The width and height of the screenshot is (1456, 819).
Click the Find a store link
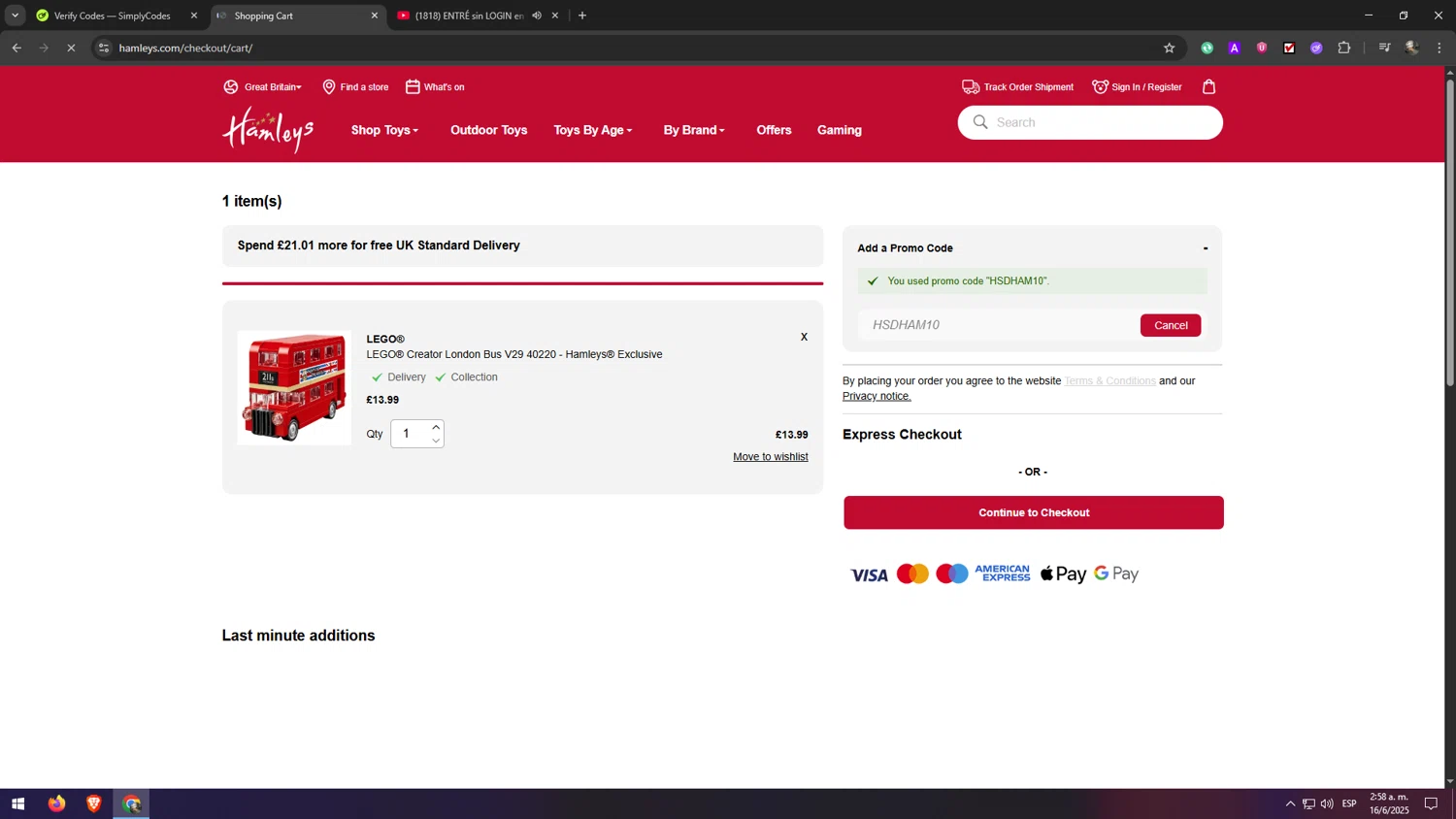click(x=355, y=87)
